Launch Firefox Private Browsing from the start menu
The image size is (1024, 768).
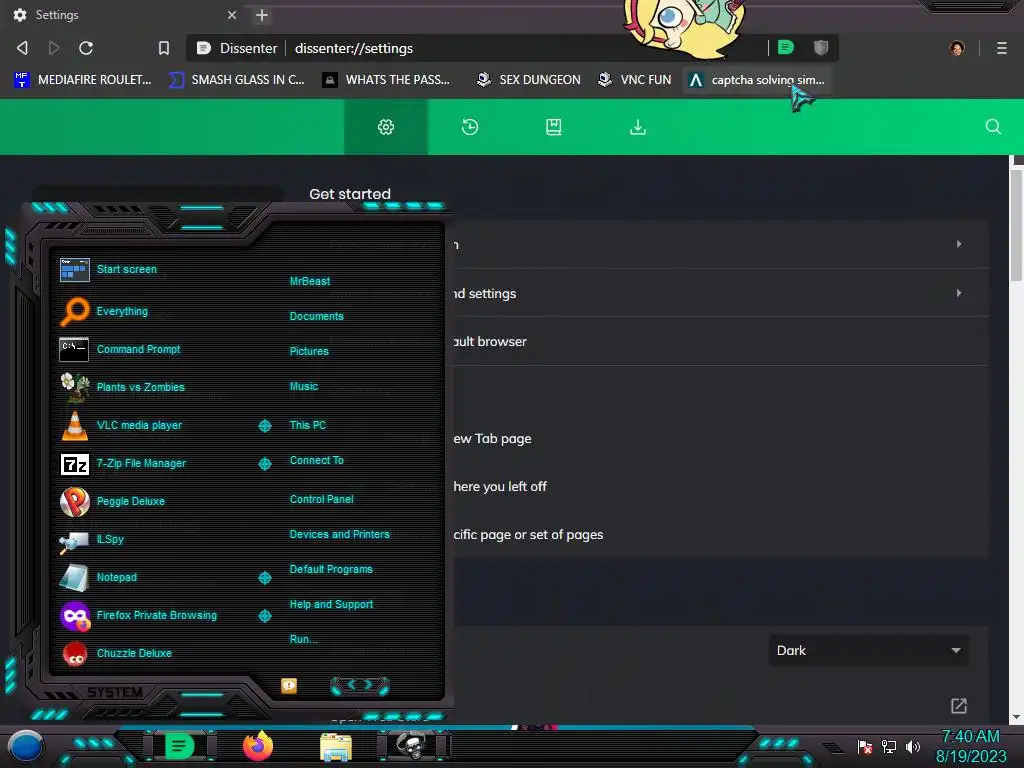point(156,615)
